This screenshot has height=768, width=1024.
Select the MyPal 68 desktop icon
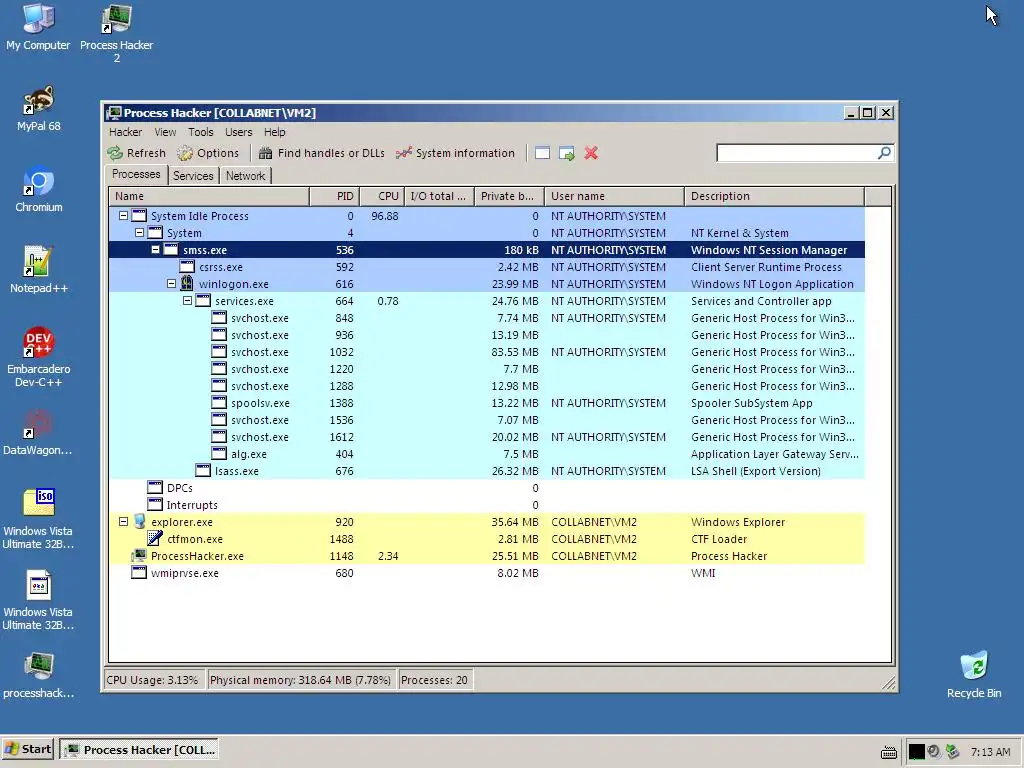click(39, 108)
